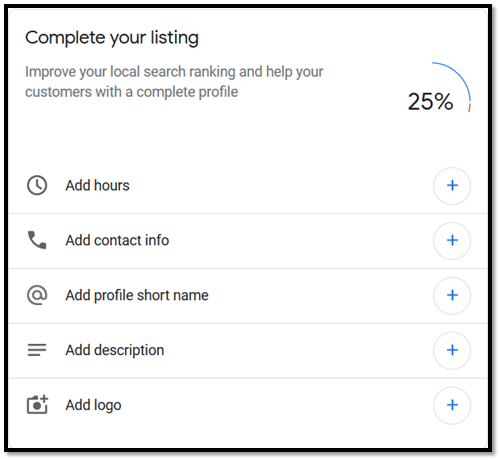Select the Add logo label
The width and height of the screenshot is (500, 460).
click(x=93, y=405)
